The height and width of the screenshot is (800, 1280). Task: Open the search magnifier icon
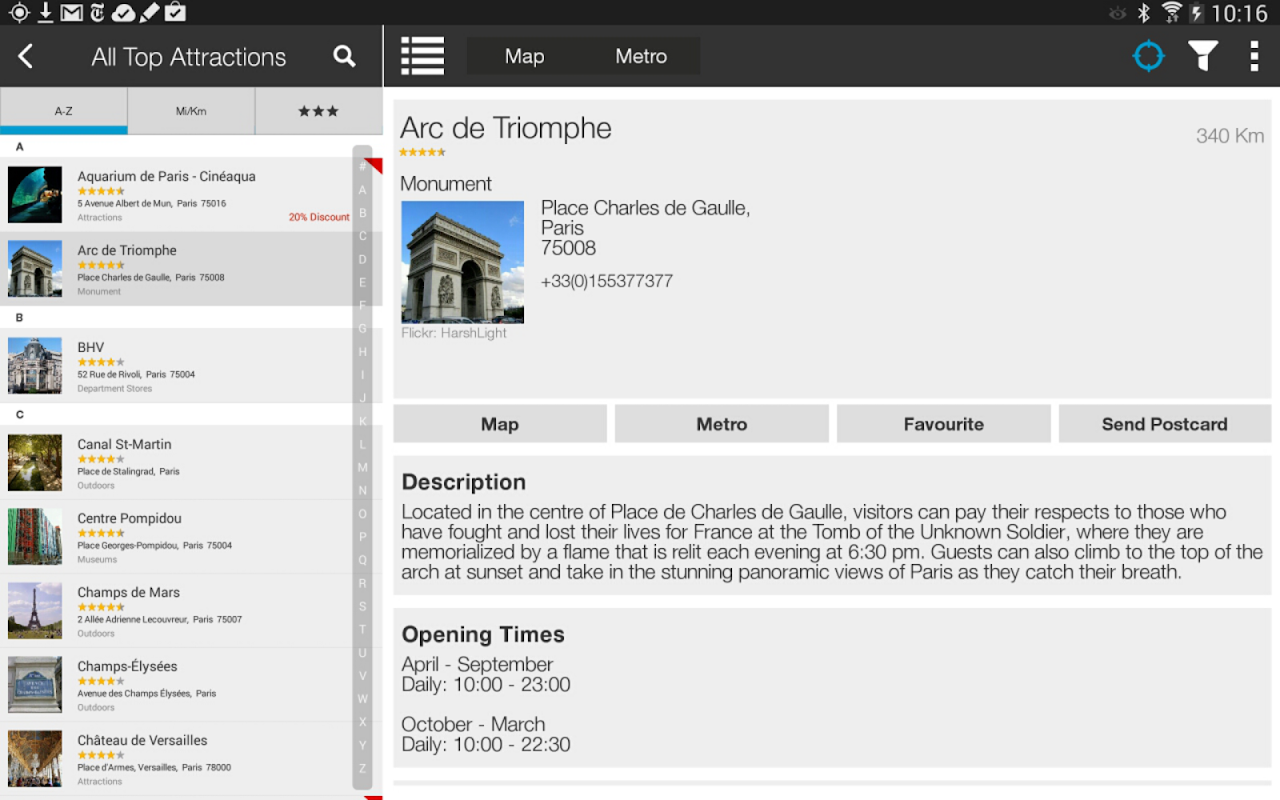coord(344,56)
